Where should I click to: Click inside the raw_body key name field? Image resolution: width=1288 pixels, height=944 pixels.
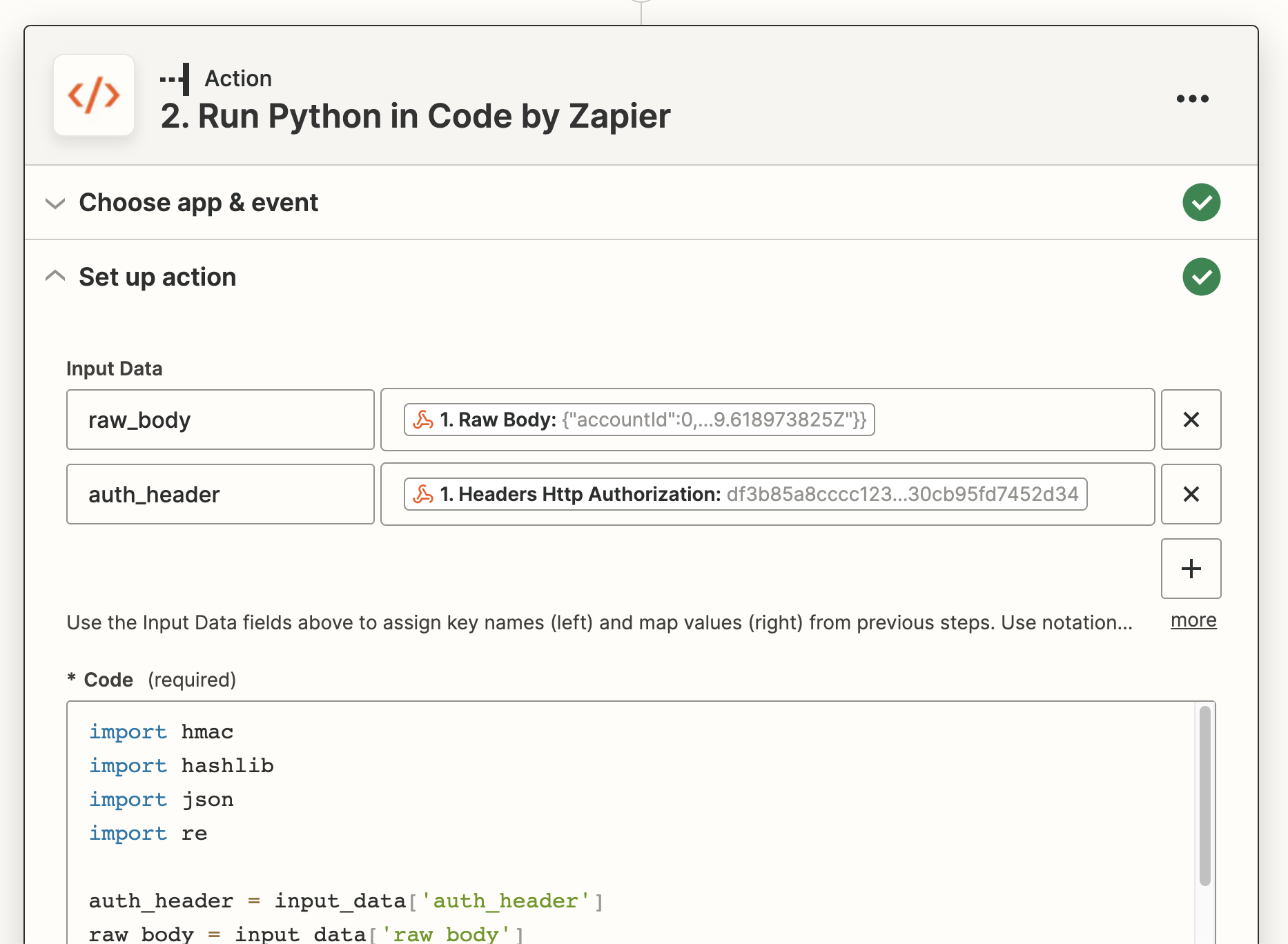pos(219,419)
